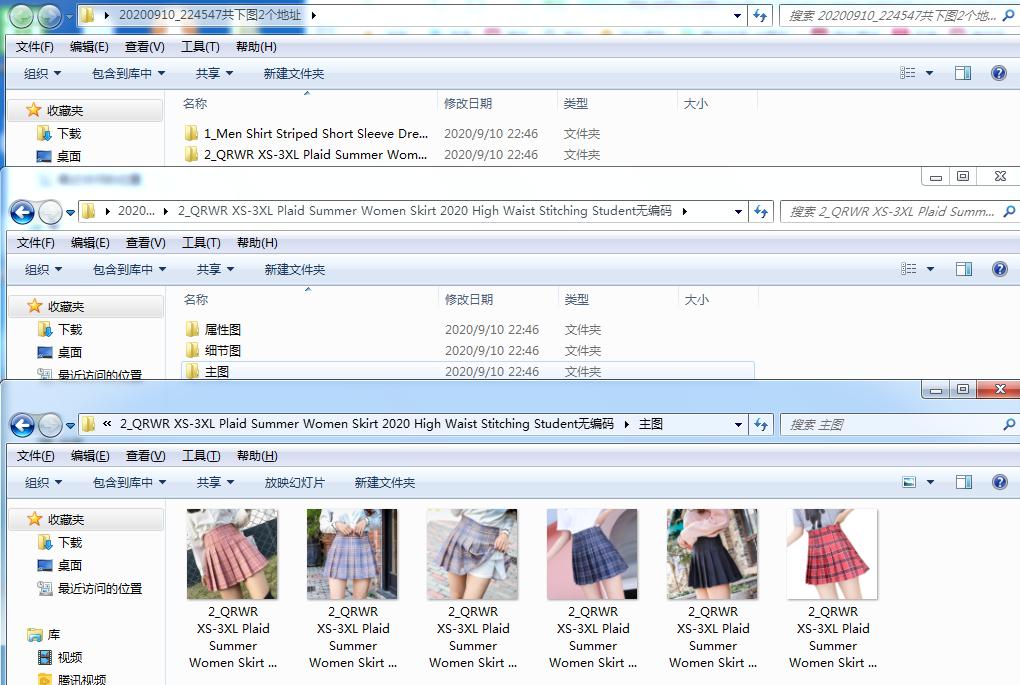Click the refresh icon beside the address bar

[761, 424]
